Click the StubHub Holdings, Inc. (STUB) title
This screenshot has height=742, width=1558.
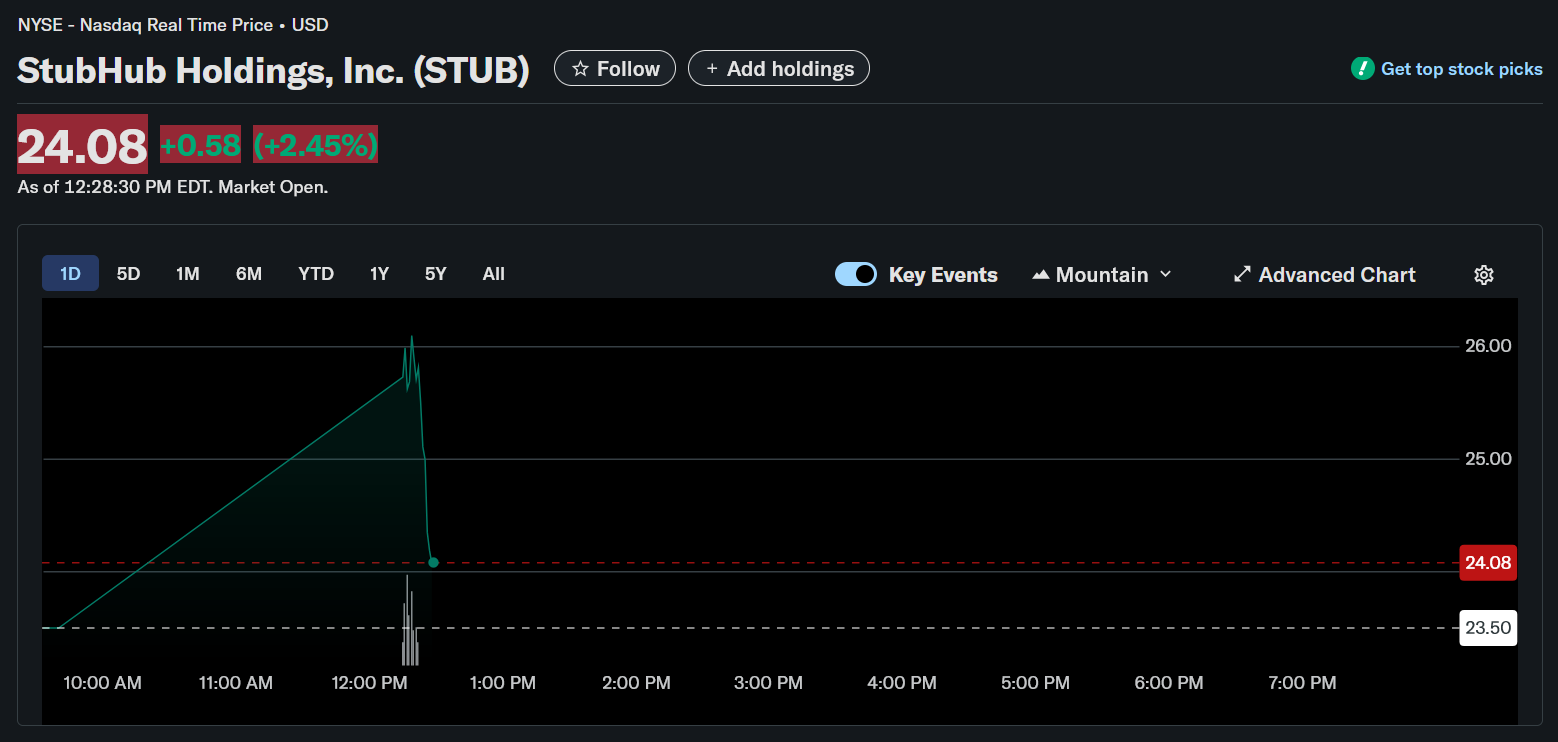coord(273,69)
